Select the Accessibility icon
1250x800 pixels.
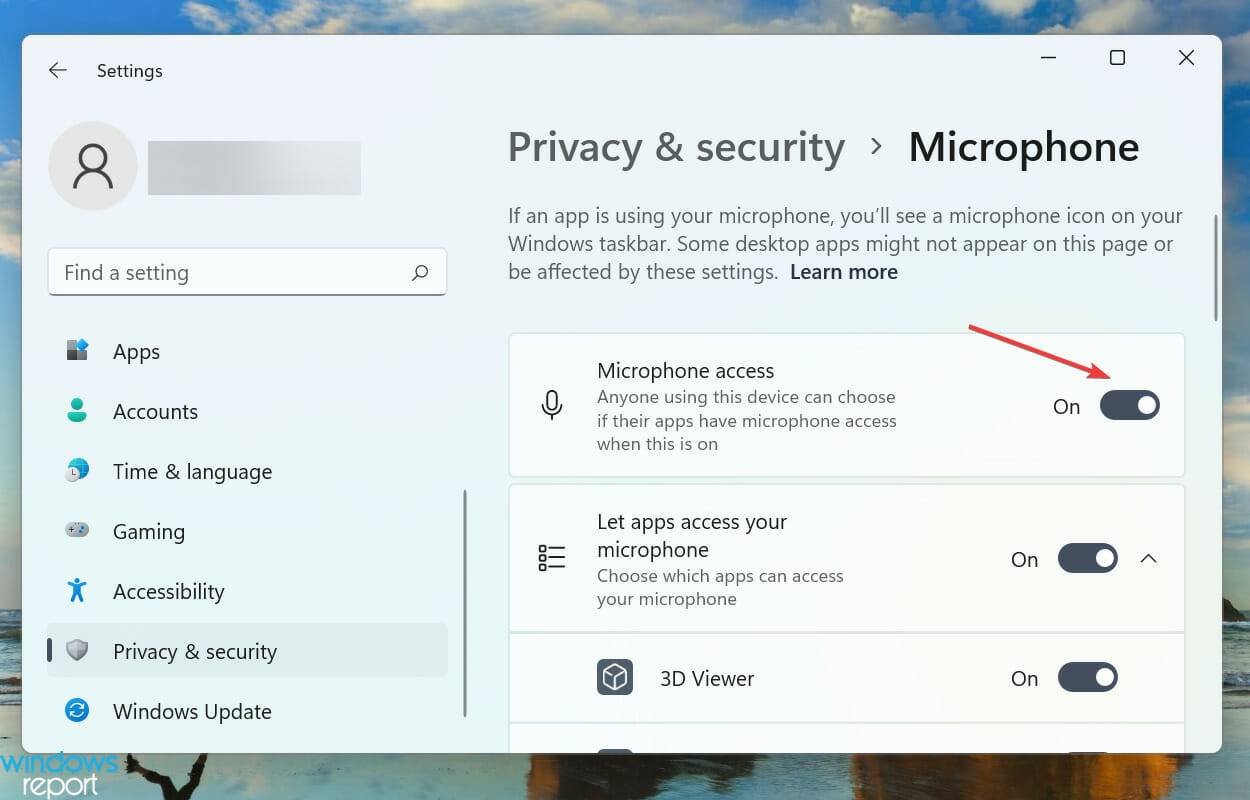pos(76,591)
